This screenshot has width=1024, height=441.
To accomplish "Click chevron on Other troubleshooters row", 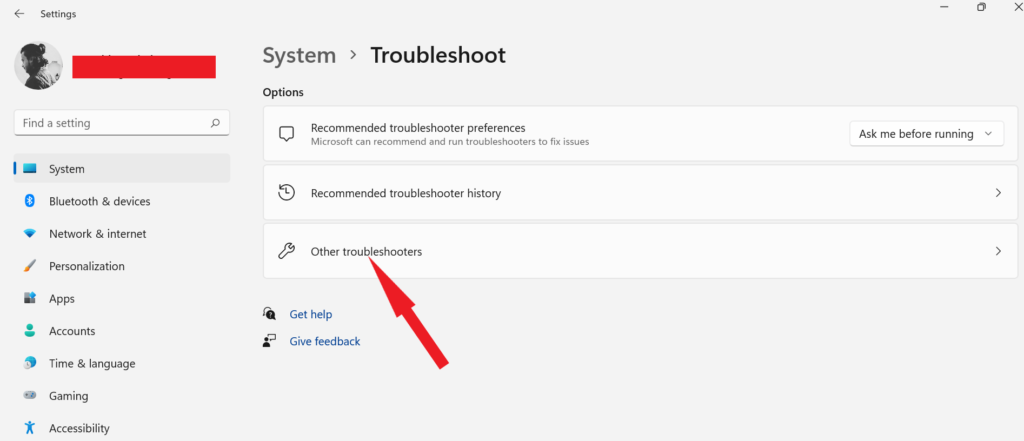I will 998,251.
